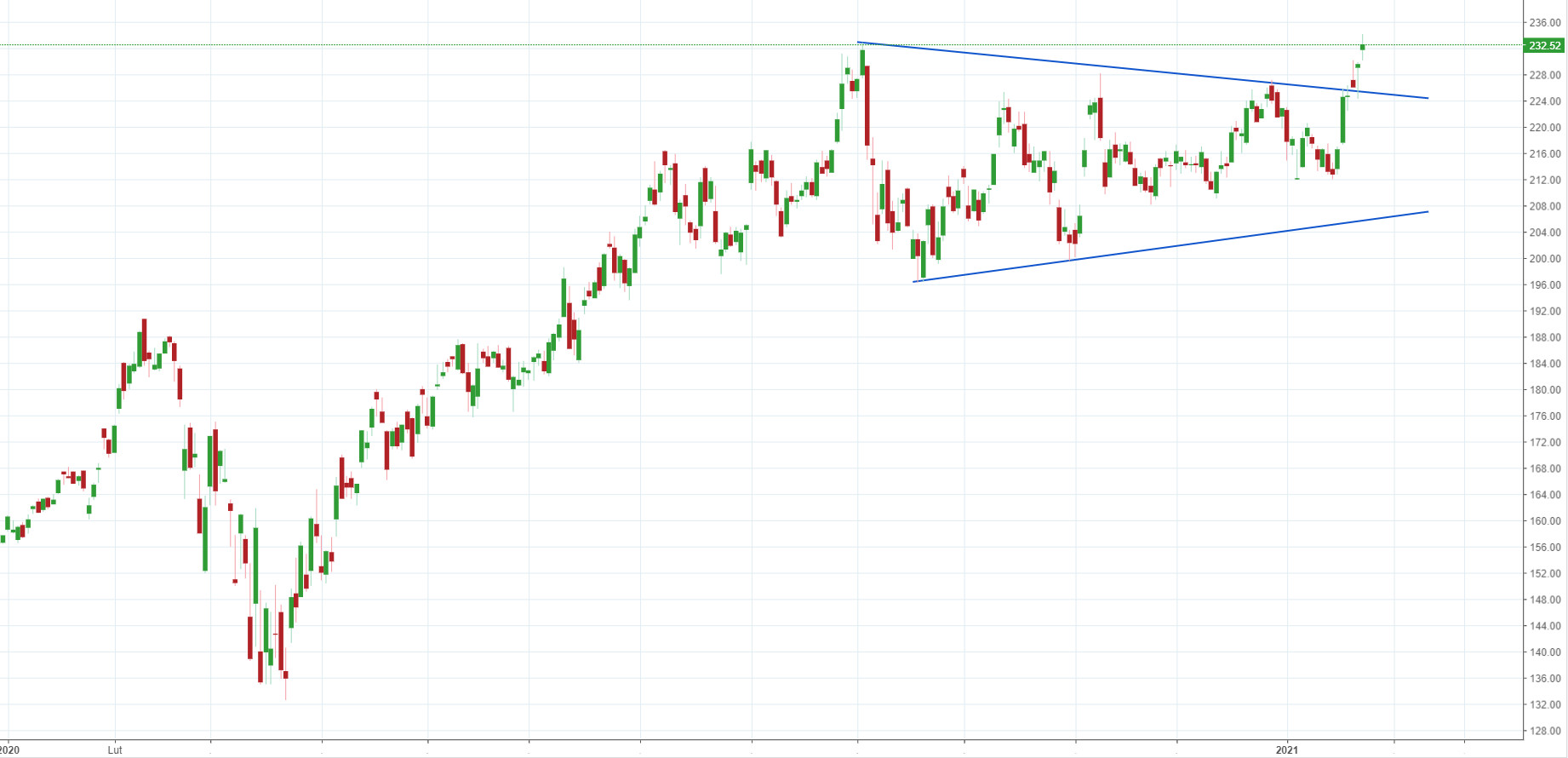Click the 192.00 price axis label
This screenshot has height=758, width=1568.
[x=1545, y=312]
